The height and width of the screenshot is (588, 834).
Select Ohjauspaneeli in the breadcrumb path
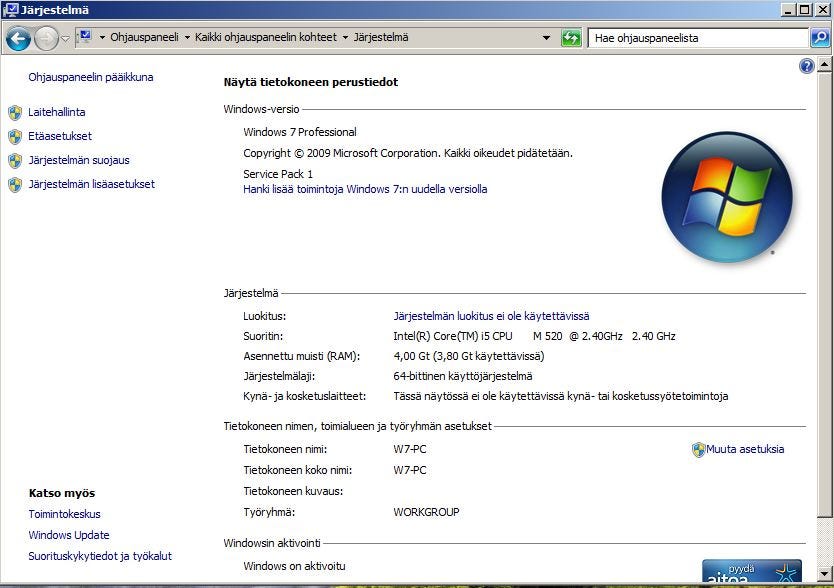coord(143,38)
